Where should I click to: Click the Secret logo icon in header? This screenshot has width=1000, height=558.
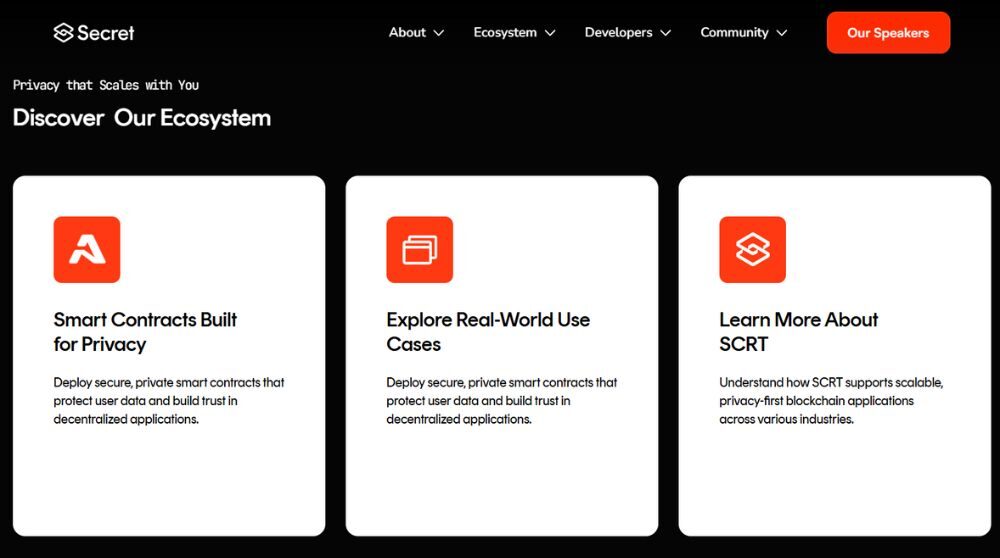[x=63, y=33]
